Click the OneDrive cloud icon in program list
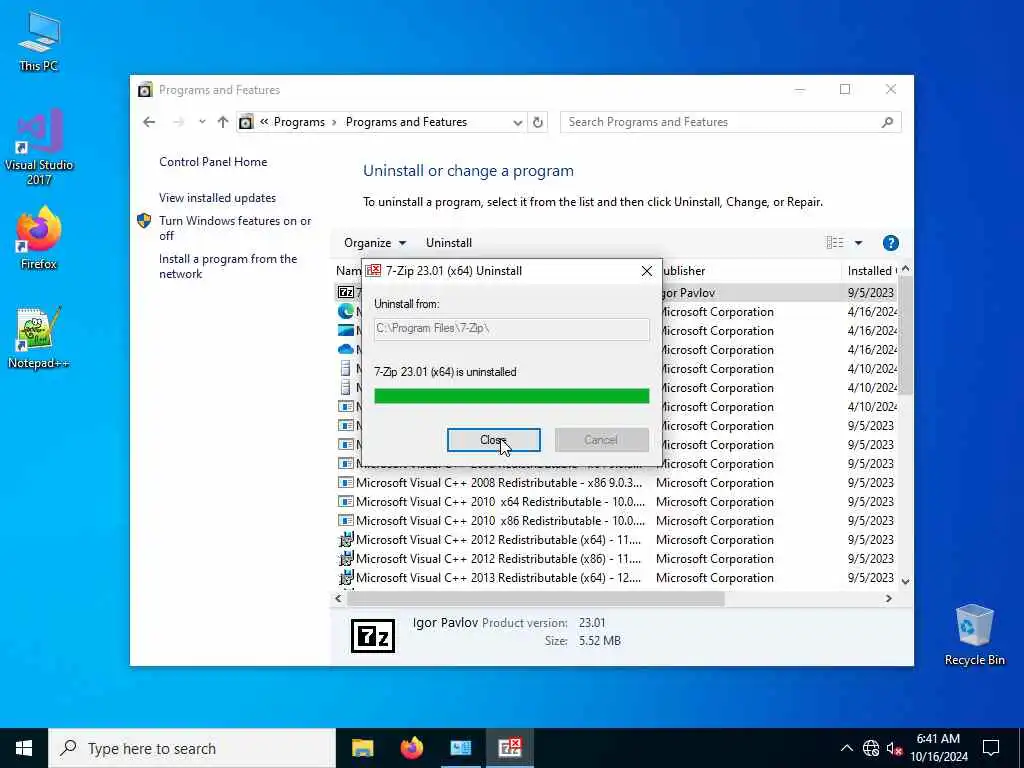This screenshot has height=768, width=1024. tap(345, 349)
